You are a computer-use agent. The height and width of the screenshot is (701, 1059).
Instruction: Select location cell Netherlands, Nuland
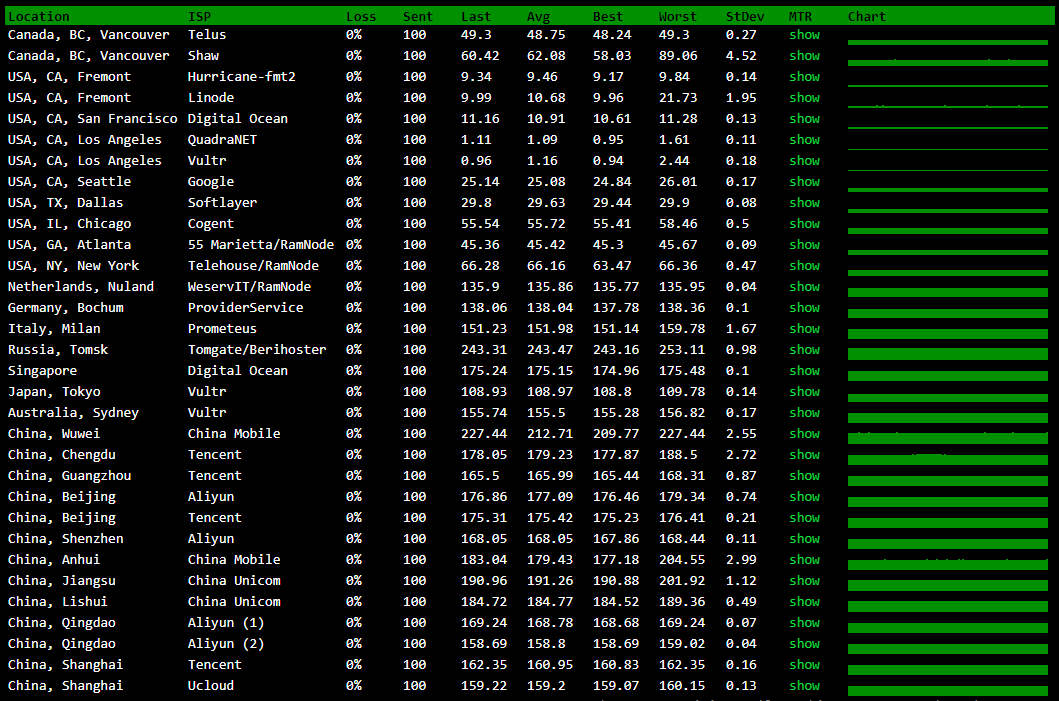(80, 286)
